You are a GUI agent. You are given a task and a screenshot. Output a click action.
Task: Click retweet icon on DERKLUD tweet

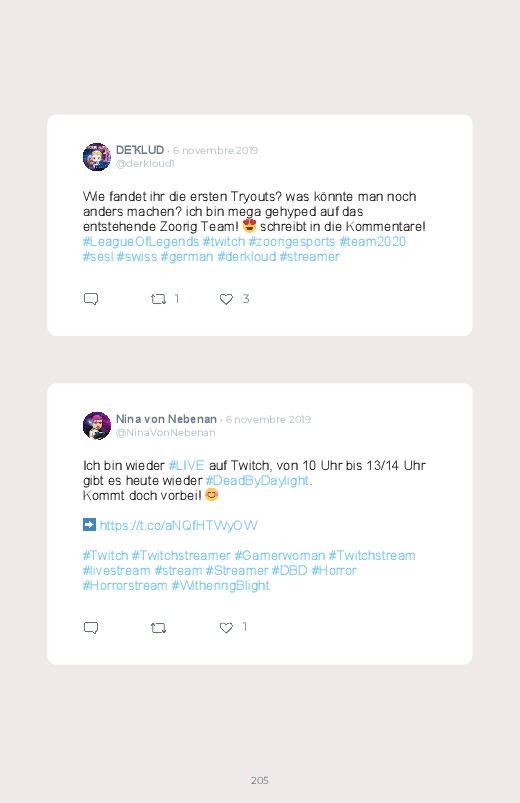[158, 299]
